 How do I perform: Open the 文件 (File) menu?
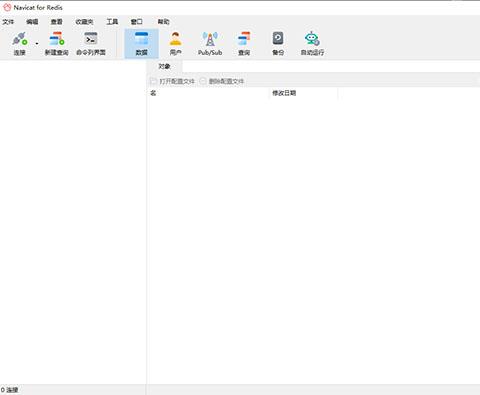click(x=8, y=22)
